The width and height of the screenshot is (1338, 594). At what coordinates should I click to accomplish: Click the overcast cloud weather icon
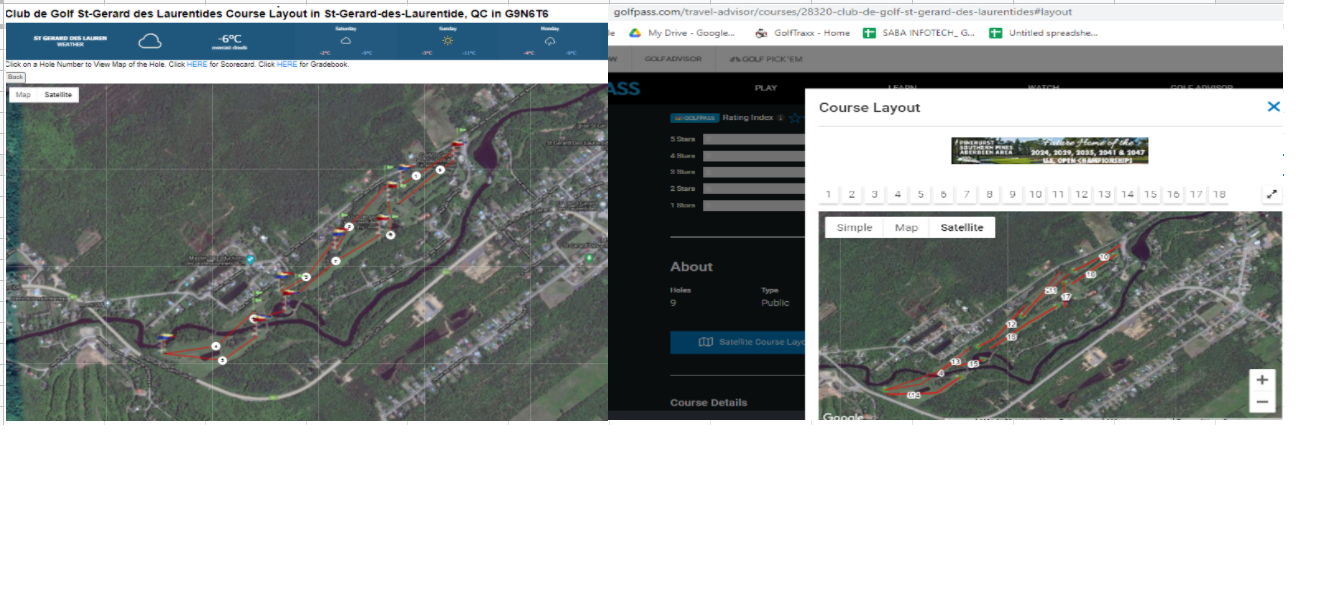[150, 41]
